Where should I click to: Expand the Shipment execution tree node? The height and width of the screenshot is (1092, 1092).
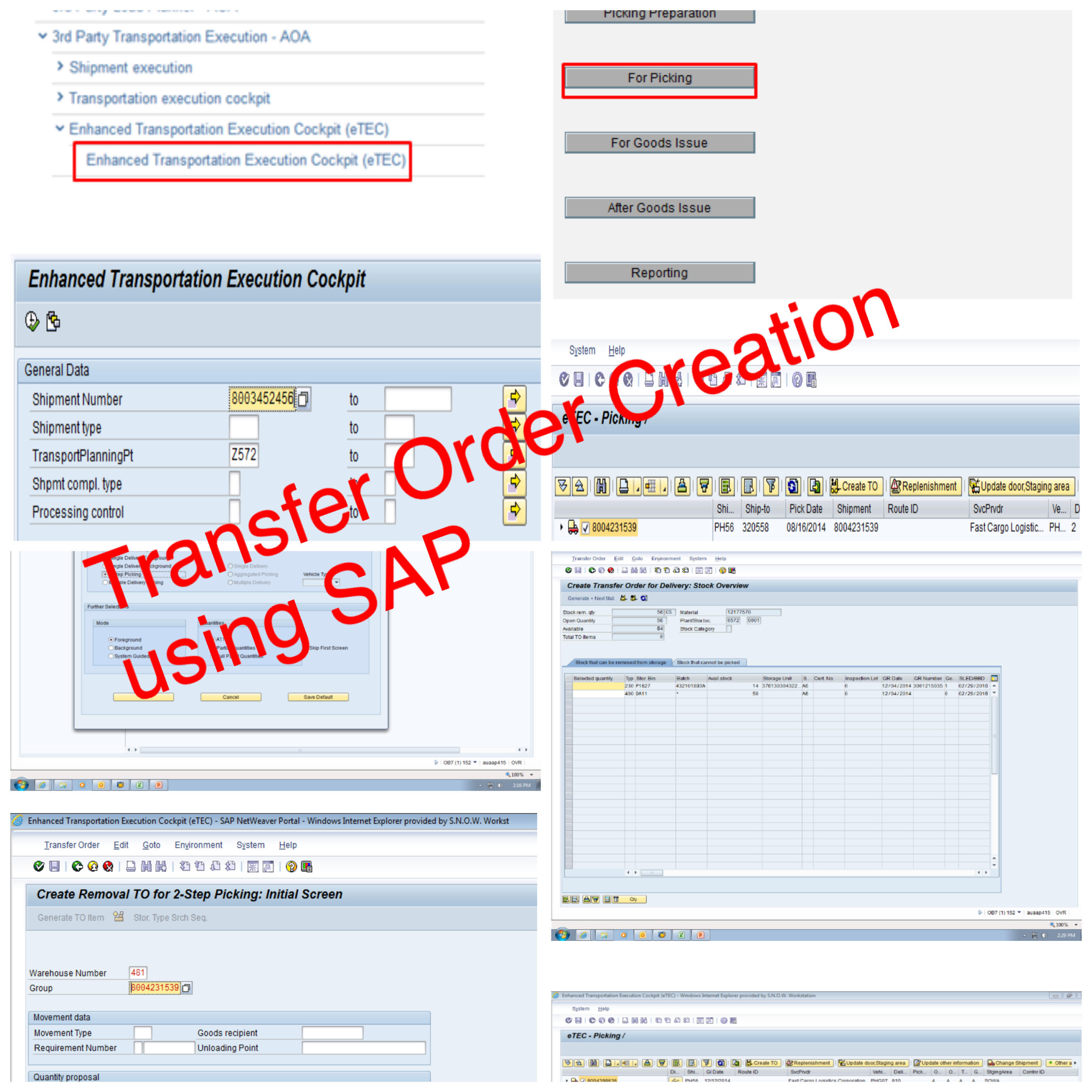60,67
